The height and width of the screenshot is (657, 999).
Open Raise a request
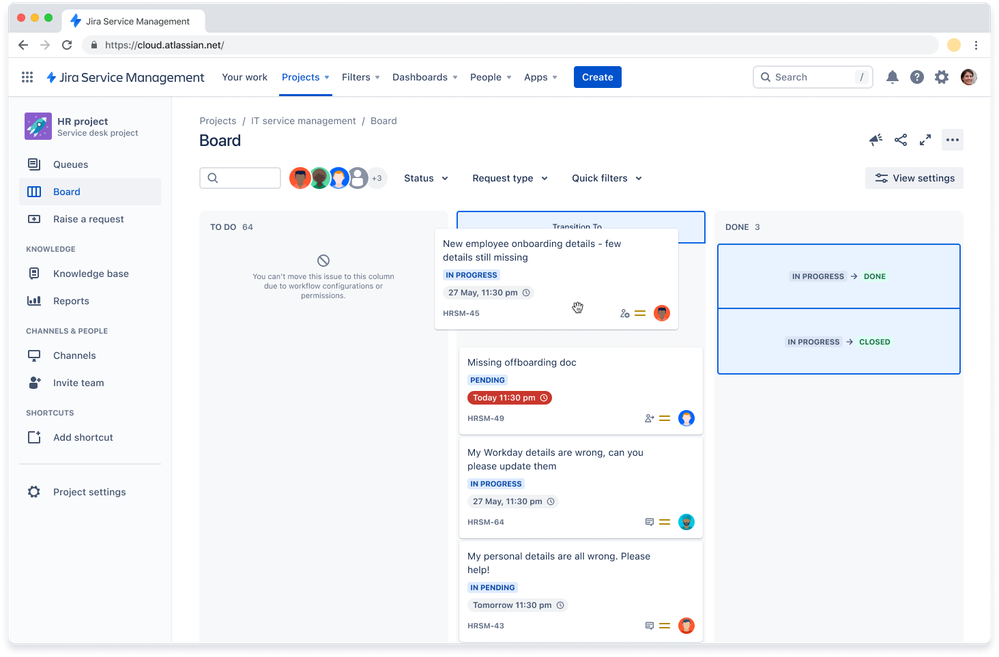click(90, 219)
